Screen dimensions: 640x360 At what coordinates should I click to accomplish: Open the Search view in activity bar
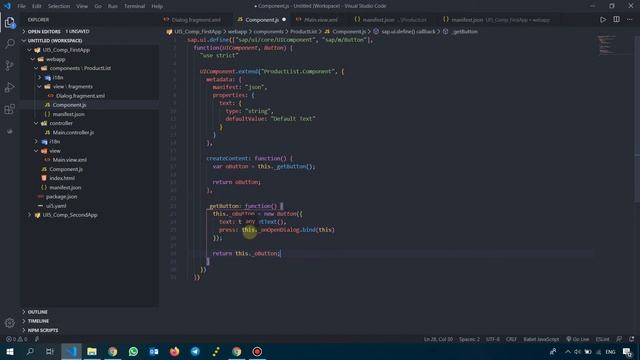pos(10,44)
